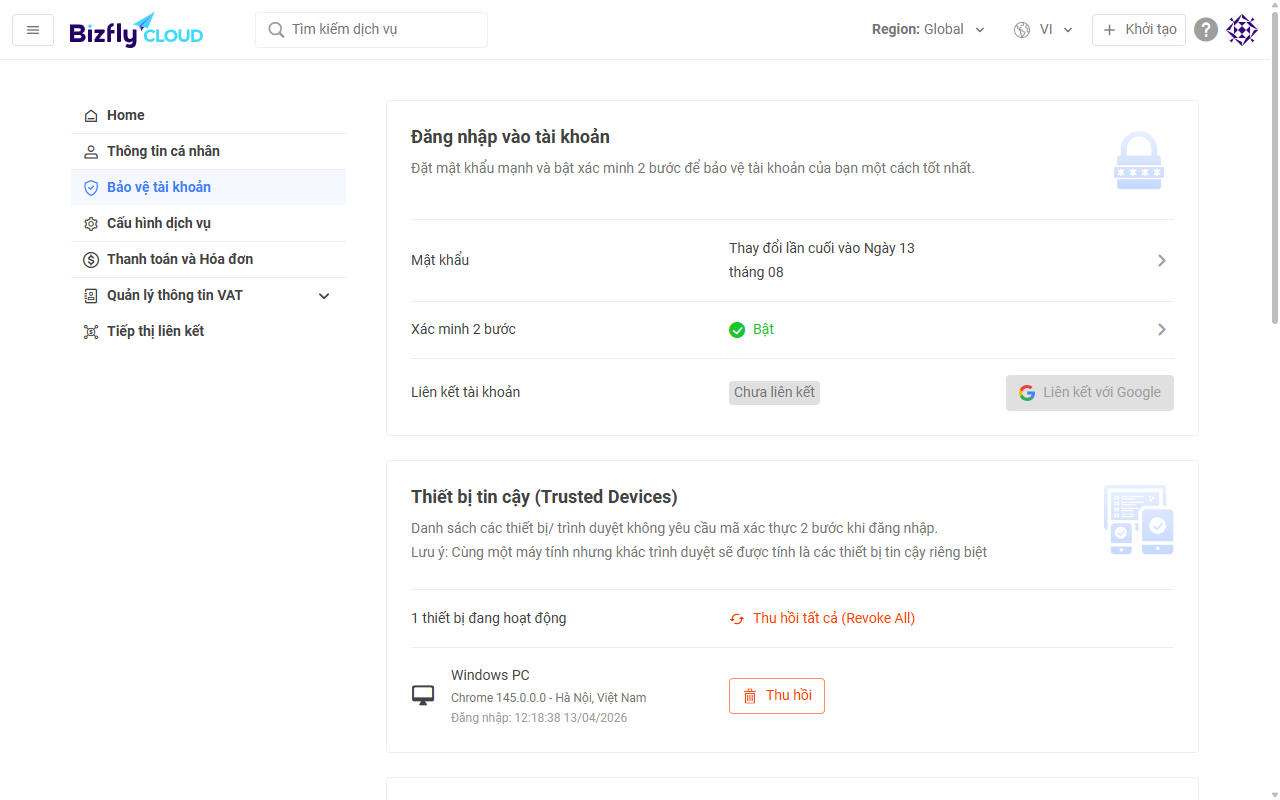Open the user avatar profile icon
Viewport: 1280px width, 800px height.
(x=1242, y=30)
